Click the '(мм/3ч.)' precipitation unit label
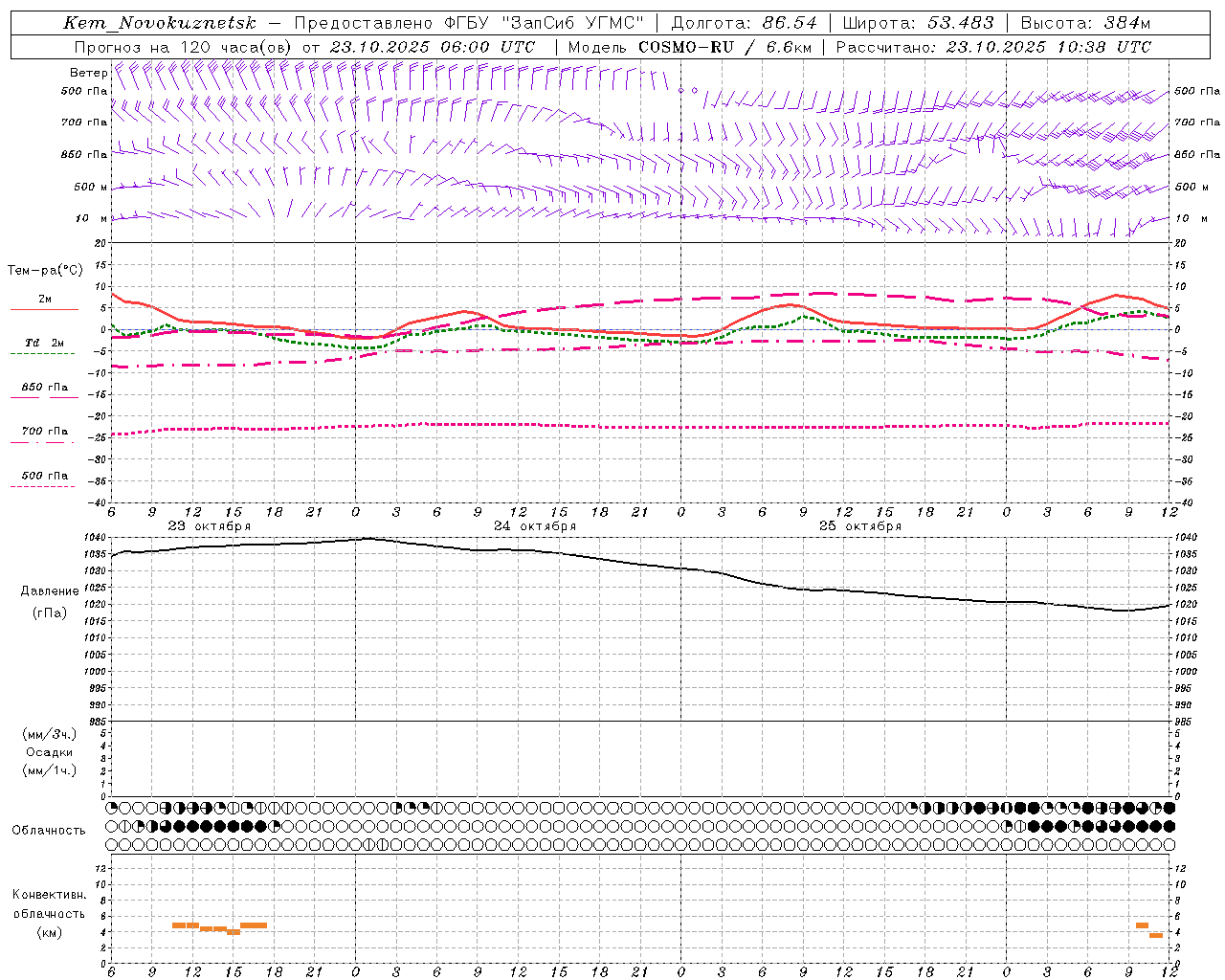Viewport: 1225px width, 980px height. pyautogui.click(x=50, y=734)
